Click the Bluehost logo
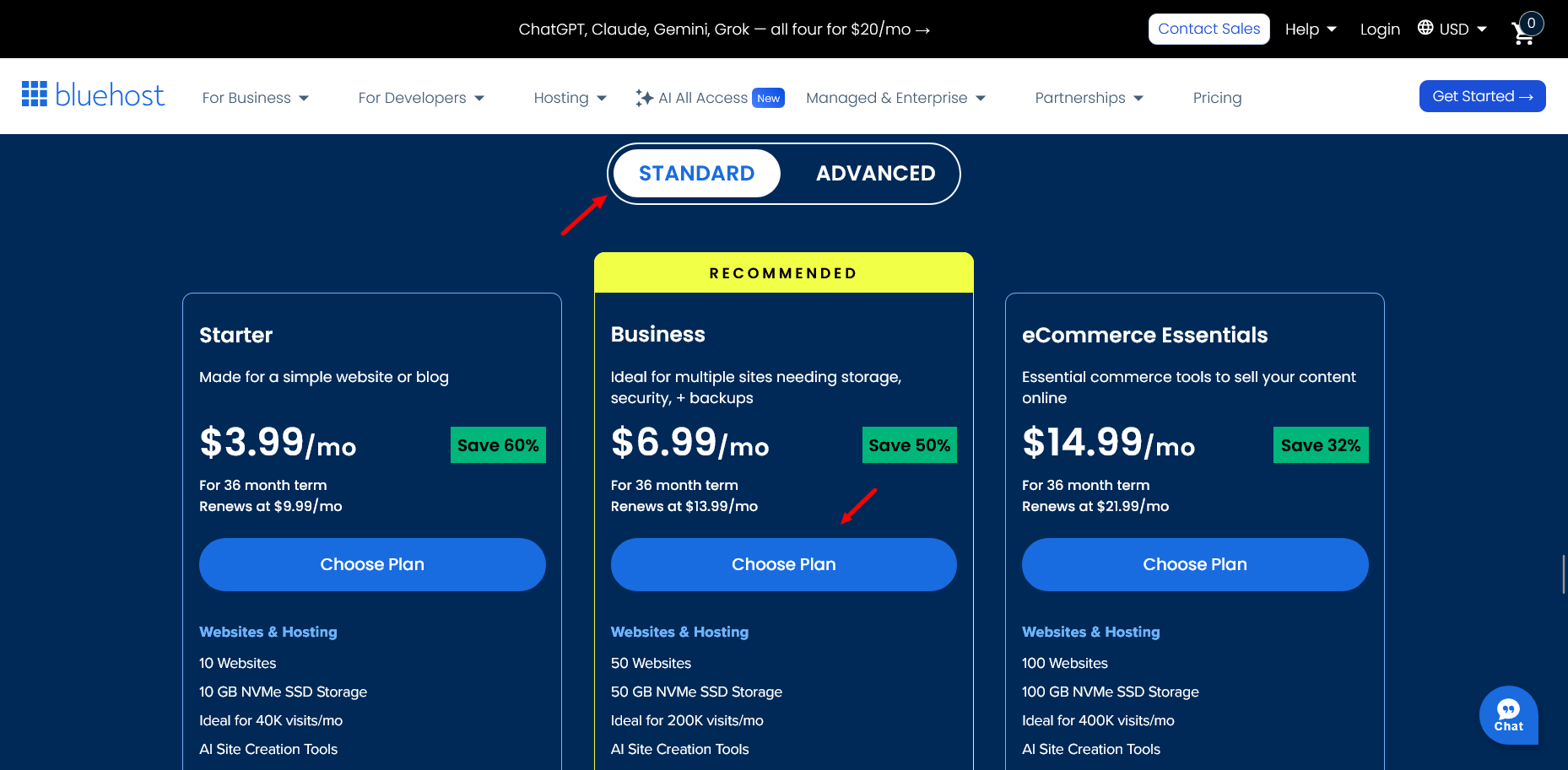 pyautogui.click(x=93, y=95)
